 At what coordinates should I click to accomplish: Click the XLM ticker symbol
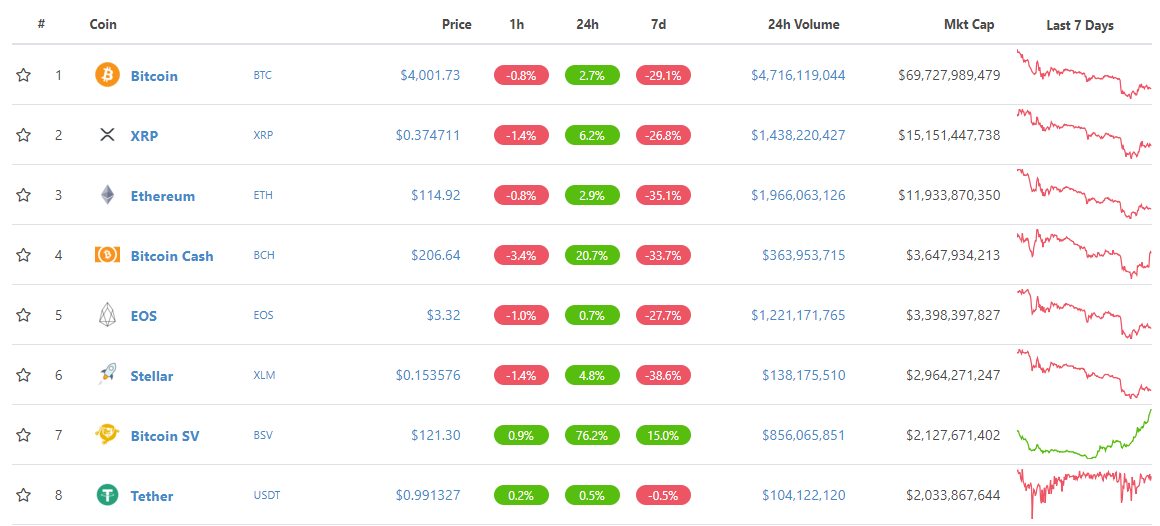pyautogui.click(x=264, y=375)
